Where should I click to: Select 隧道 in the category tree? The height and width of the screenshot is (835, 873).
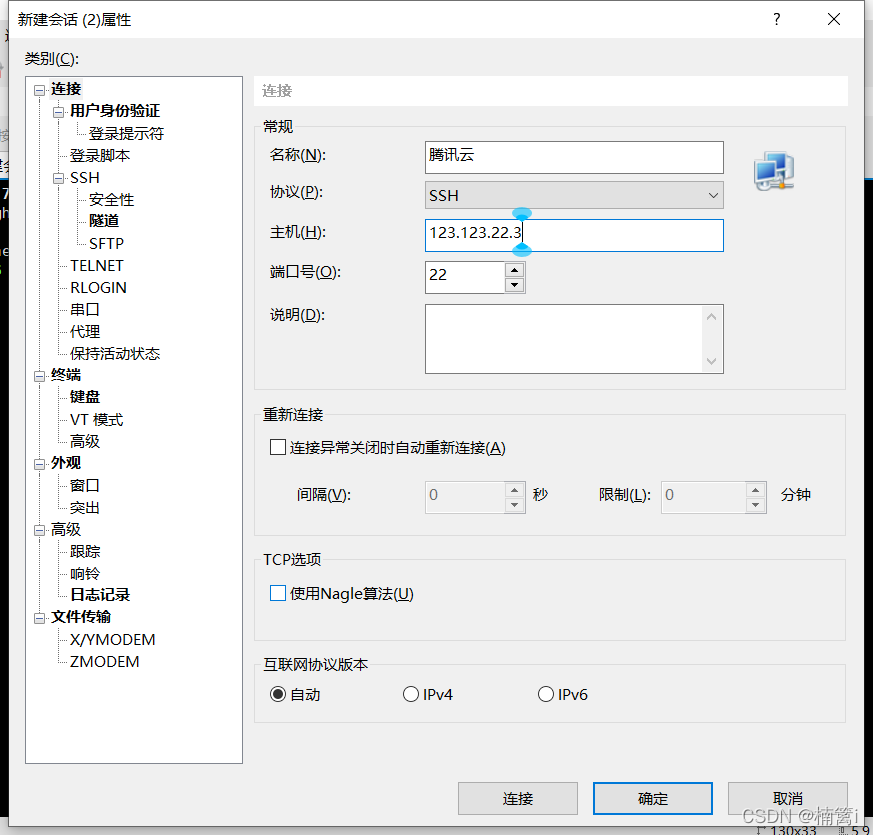click(x=104, y=221)
